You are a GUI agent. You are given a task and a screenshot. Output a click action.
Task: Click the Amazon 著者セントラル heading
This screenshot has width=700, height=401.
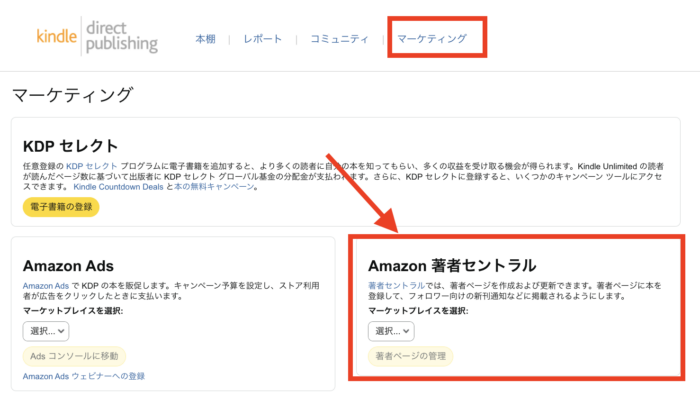[452, 266]
